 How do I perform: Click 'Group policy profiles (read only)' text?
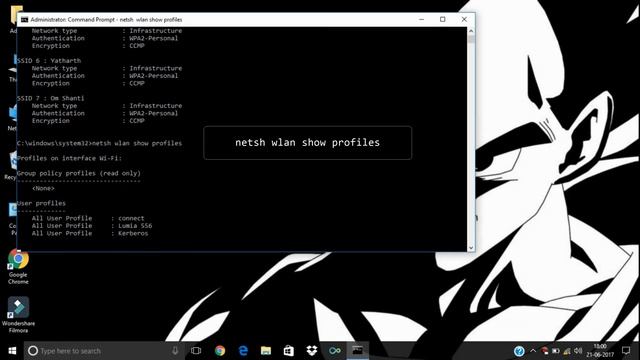pyautogui.click(x=79, y=173)
